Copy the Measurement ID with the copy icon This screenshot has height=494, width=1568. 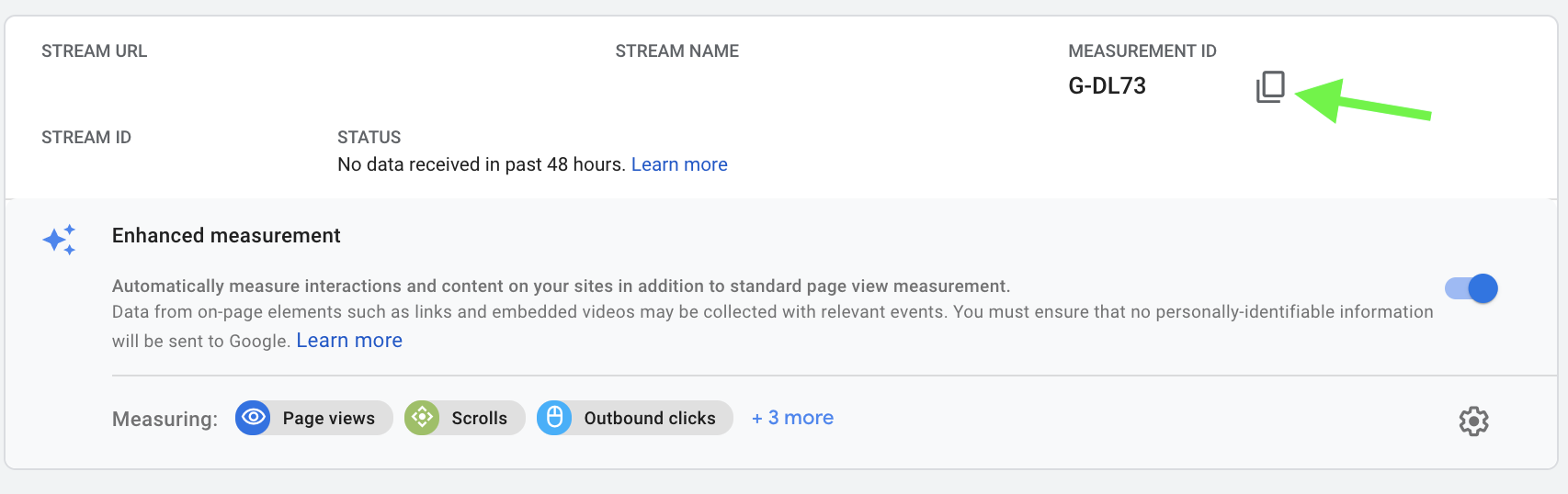coord(1270,87)
